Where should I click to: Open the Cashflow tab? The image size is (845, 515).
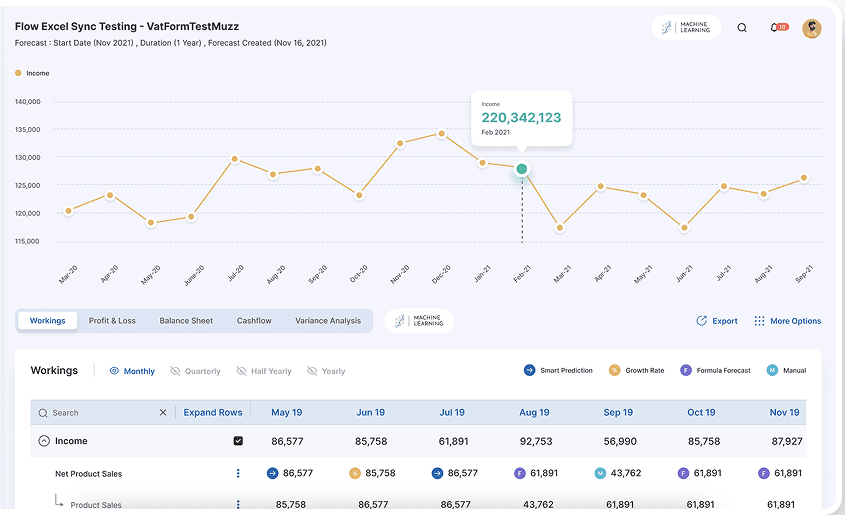[x=254, y=321]
